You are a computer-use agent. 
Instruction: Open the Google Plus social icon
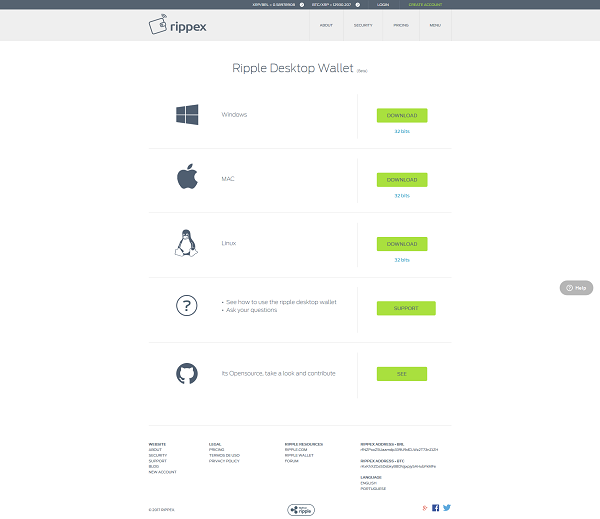tap(424, 508)
